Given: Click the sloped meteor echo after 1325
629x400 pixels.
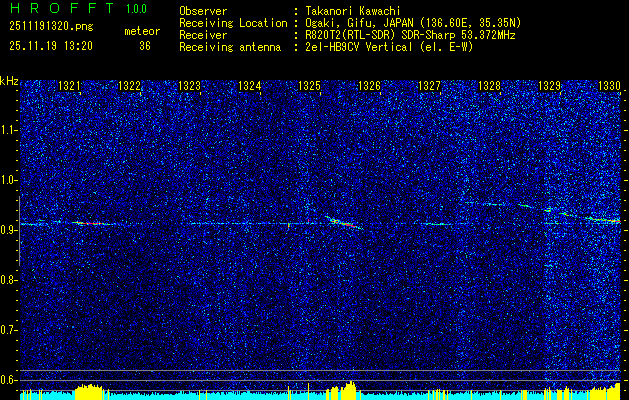Looking at the screenshot, I should [343, 223].
